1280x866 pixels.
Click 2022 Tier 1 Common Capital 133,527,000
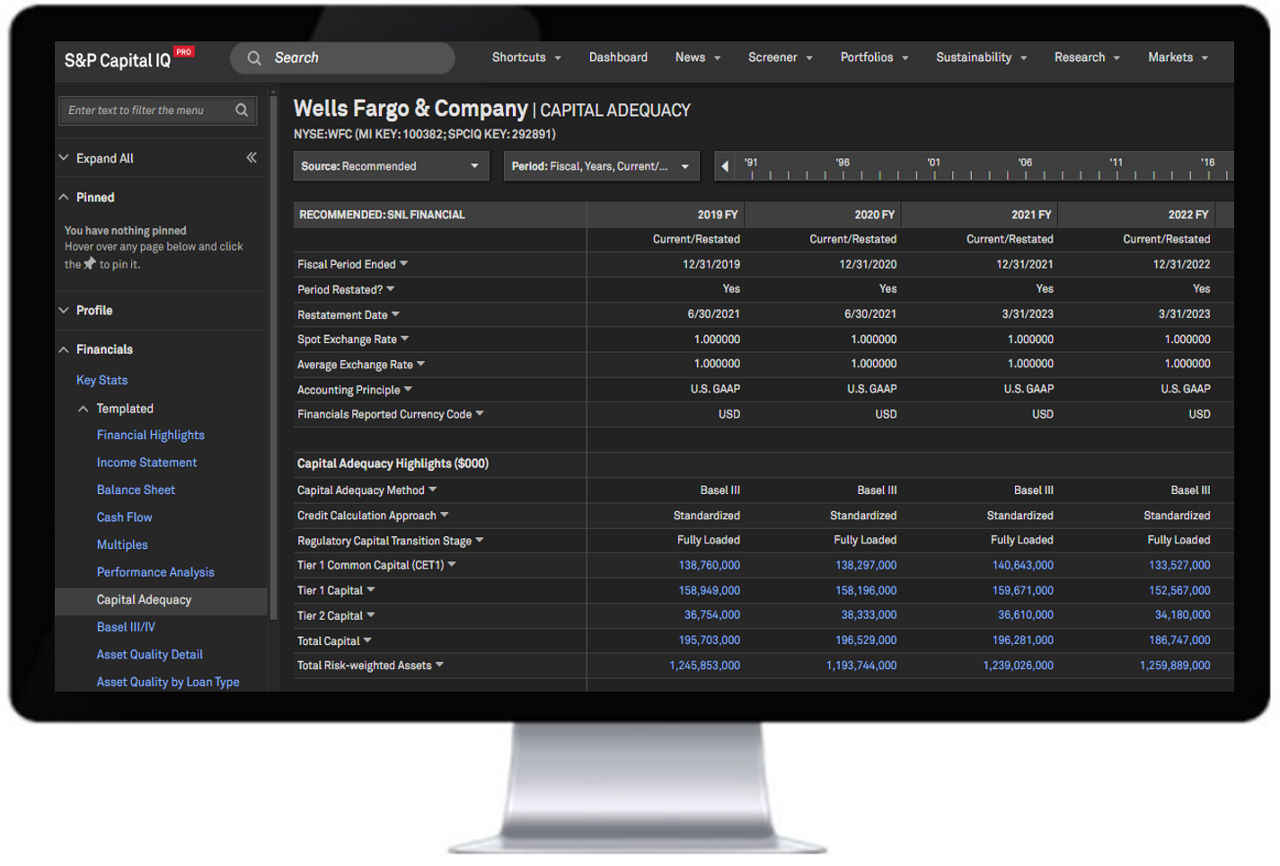pos(1179,565)
